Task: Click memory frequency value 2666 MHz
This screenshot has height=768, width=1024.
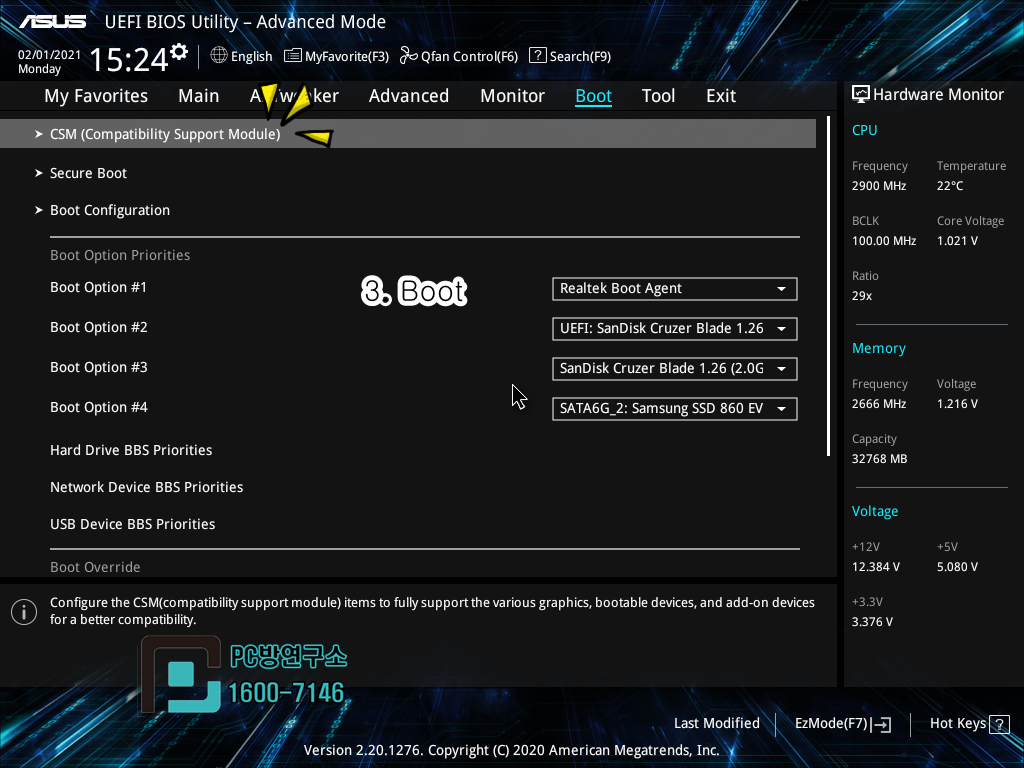Action: [x=879, y=404]
